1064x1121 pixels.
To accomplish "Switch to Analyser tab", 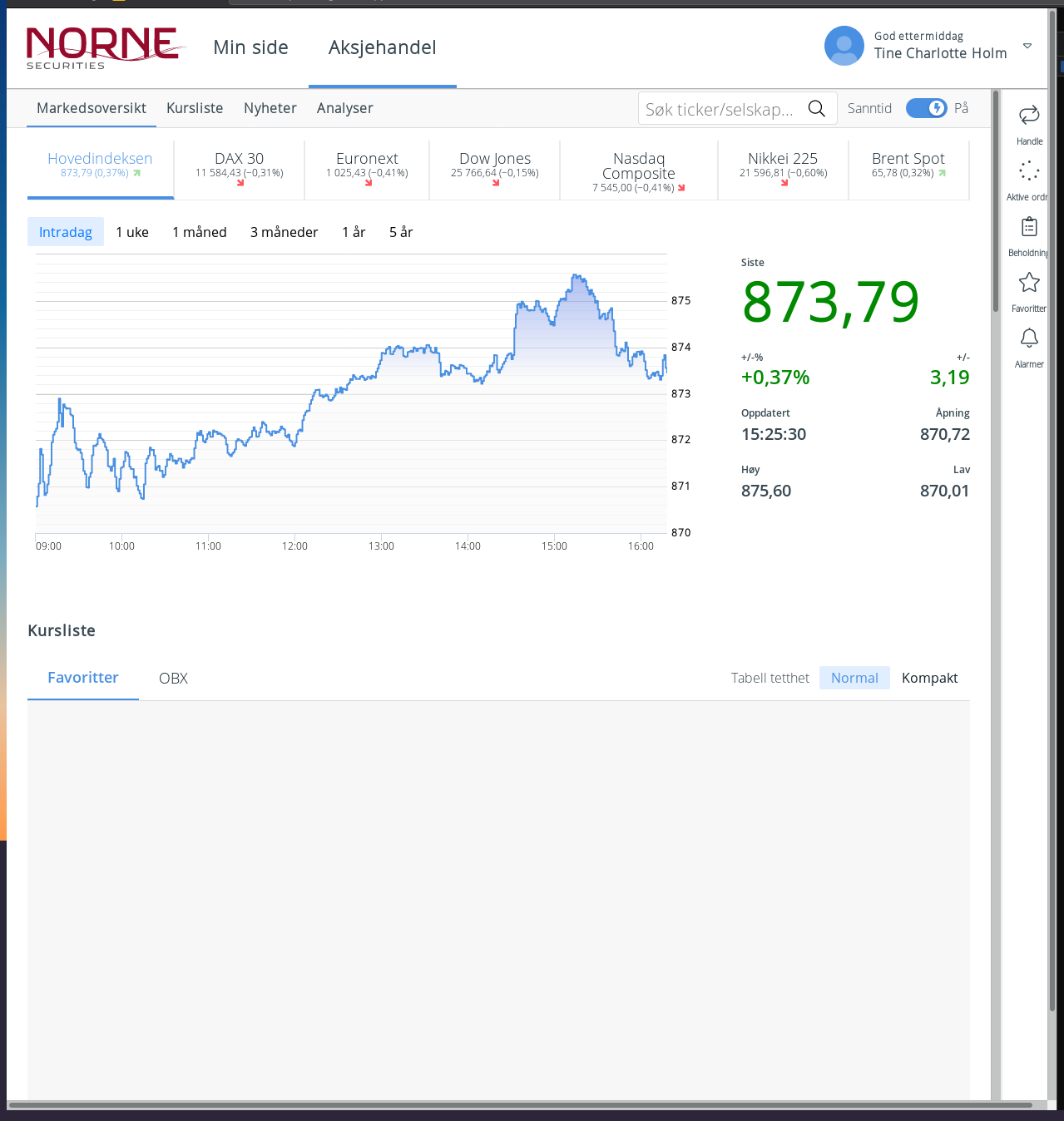I will coord(344,108).
